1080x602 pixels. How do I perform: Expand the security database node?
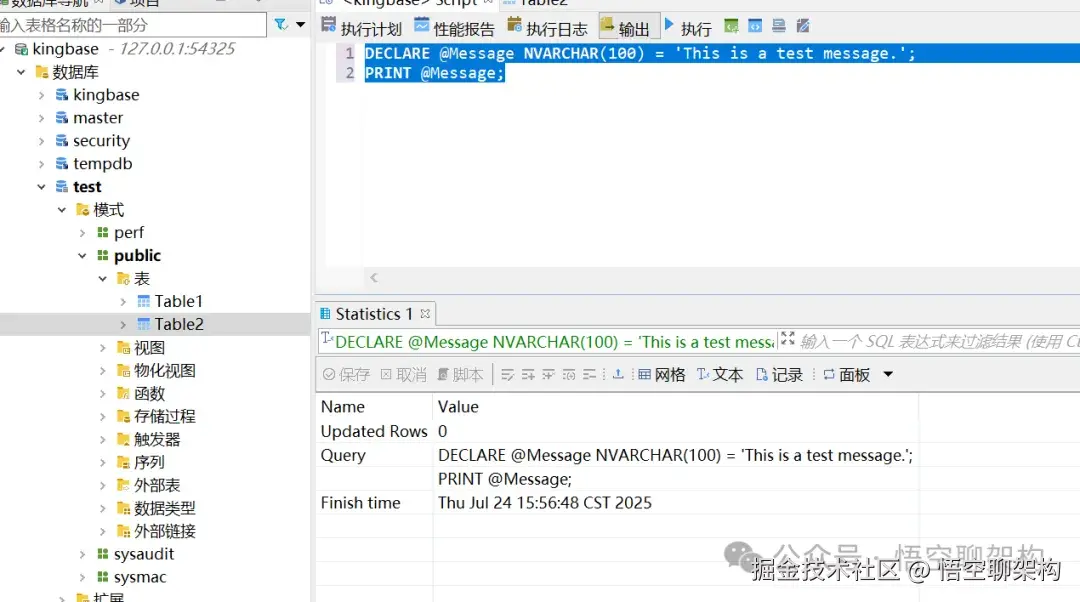tap(41, 141)
